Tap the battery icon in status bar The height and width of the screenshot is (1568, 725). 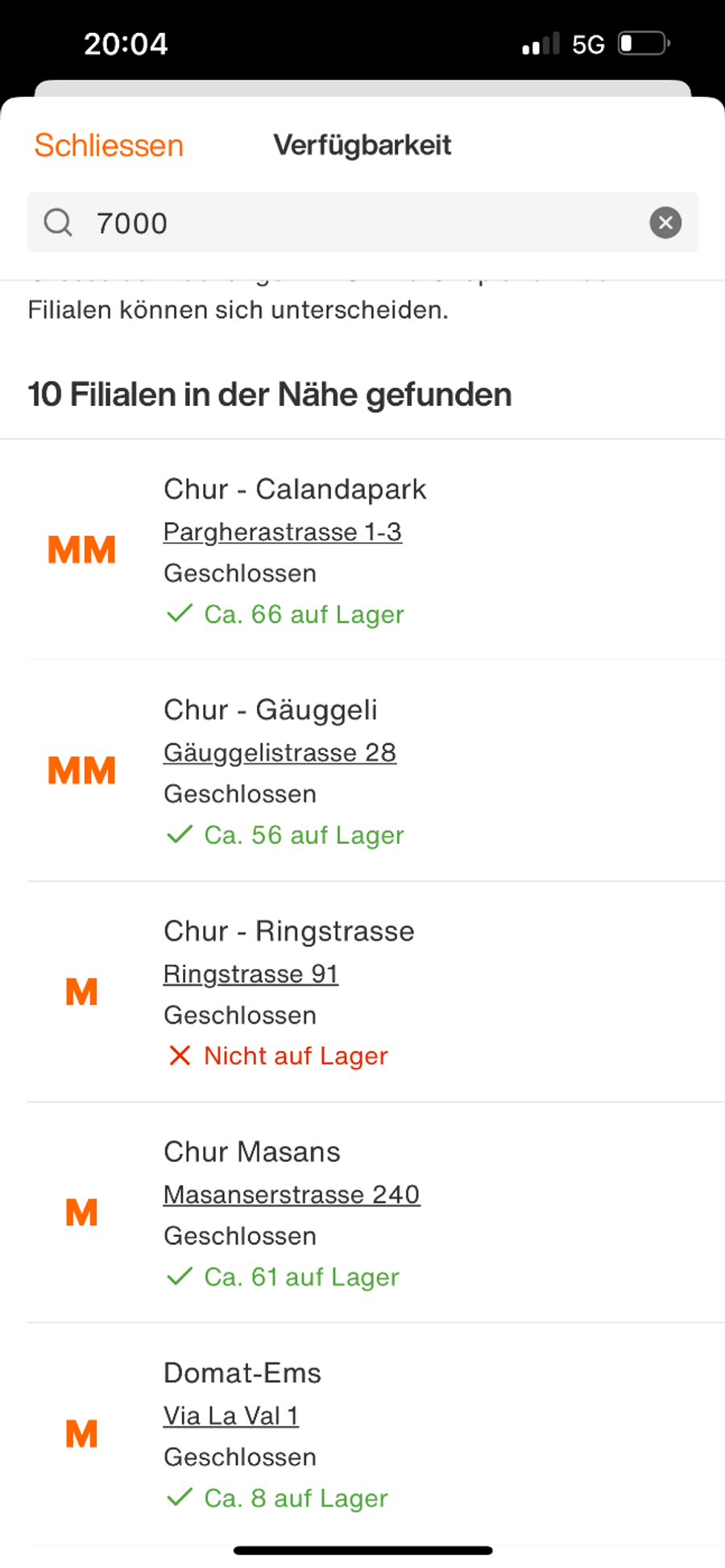click(644, 43)
